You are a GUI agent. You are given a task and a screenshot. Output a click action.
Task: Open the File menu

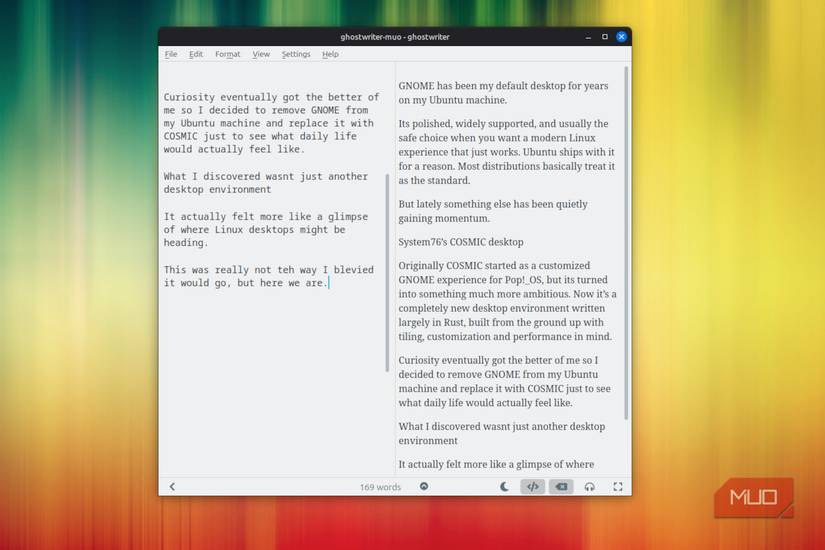170,54
